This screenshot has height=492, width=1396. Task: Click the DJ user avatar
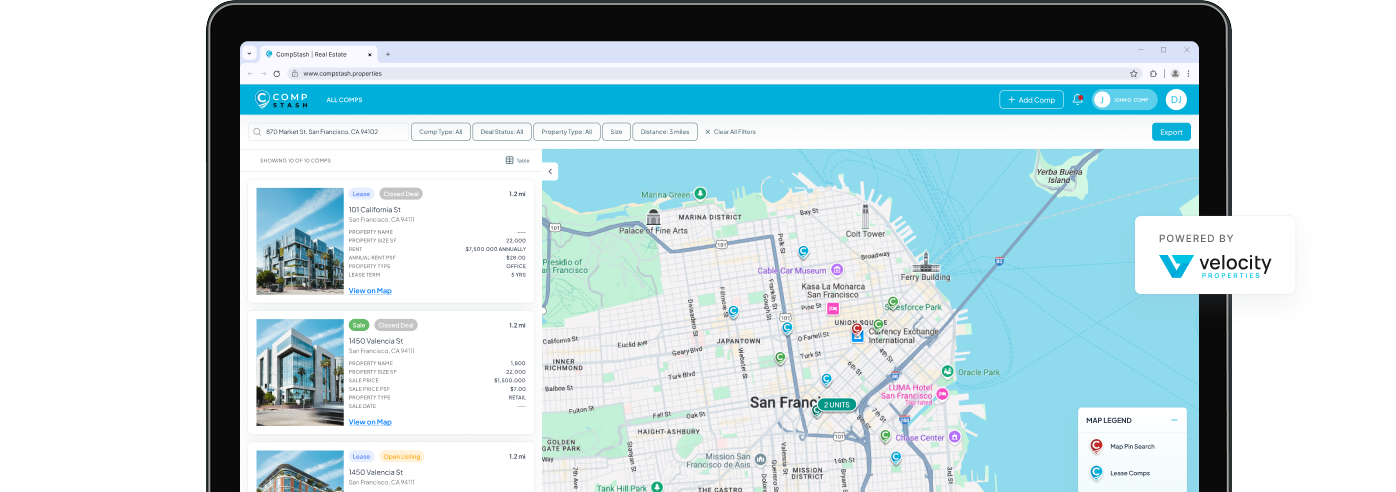[1176, 99]
